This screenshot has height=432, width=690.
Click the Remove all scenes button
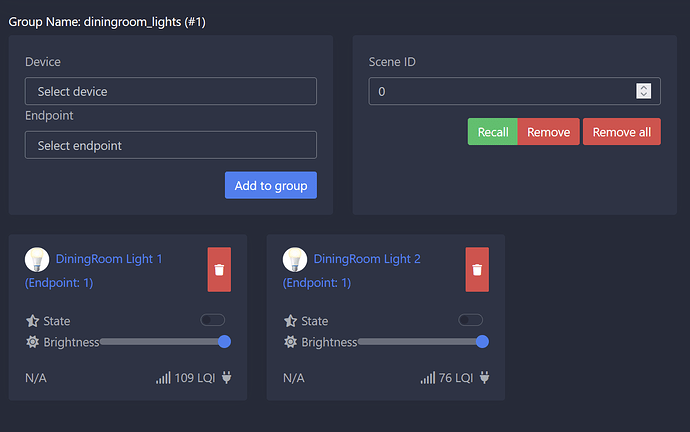(x=622, y=132)
